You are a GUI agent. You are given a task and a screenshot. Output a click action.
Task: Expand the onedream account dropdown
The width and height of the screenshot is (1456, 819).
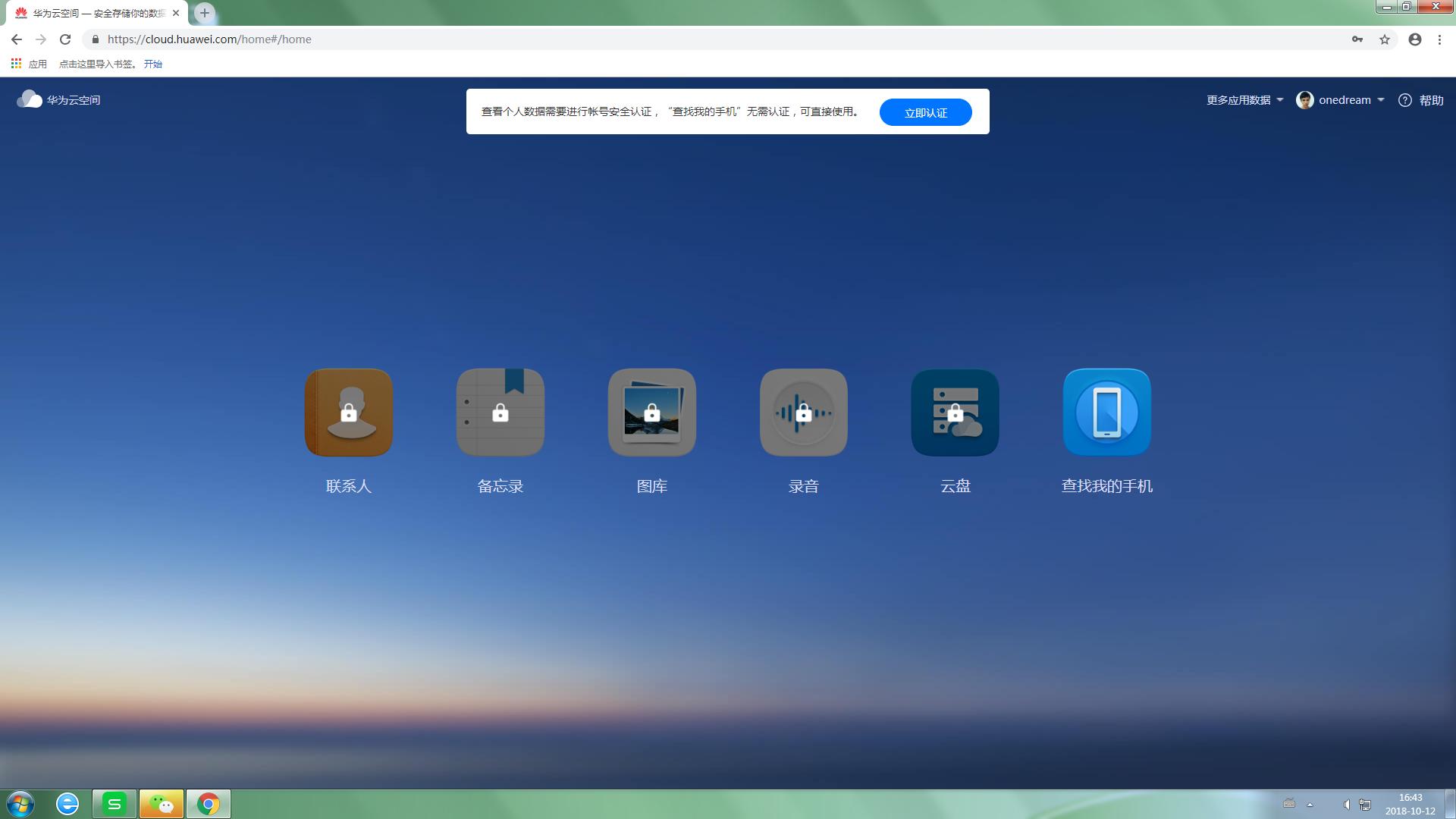[x=1344, y=100]
